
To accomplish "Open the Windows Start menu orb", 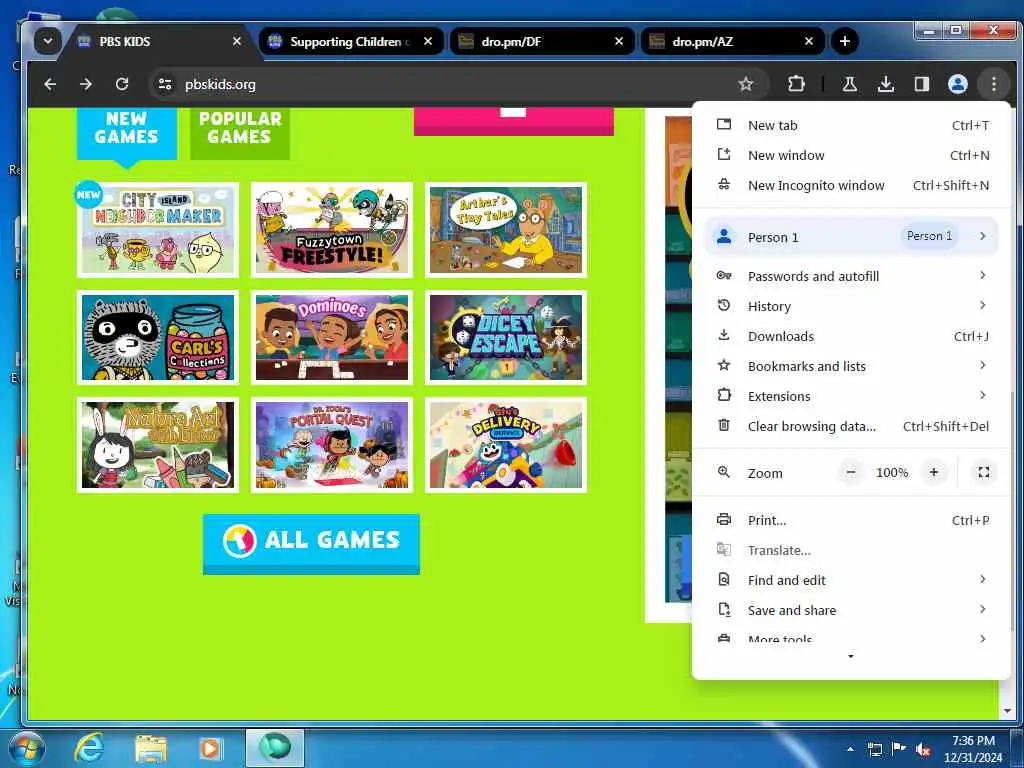I will pos(26,748).
